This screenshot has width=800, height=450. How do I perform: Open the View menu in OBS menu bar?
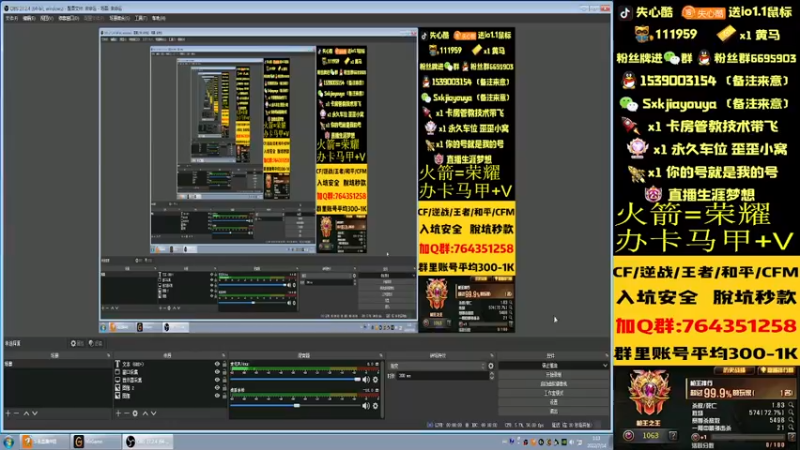click(46, 18)
